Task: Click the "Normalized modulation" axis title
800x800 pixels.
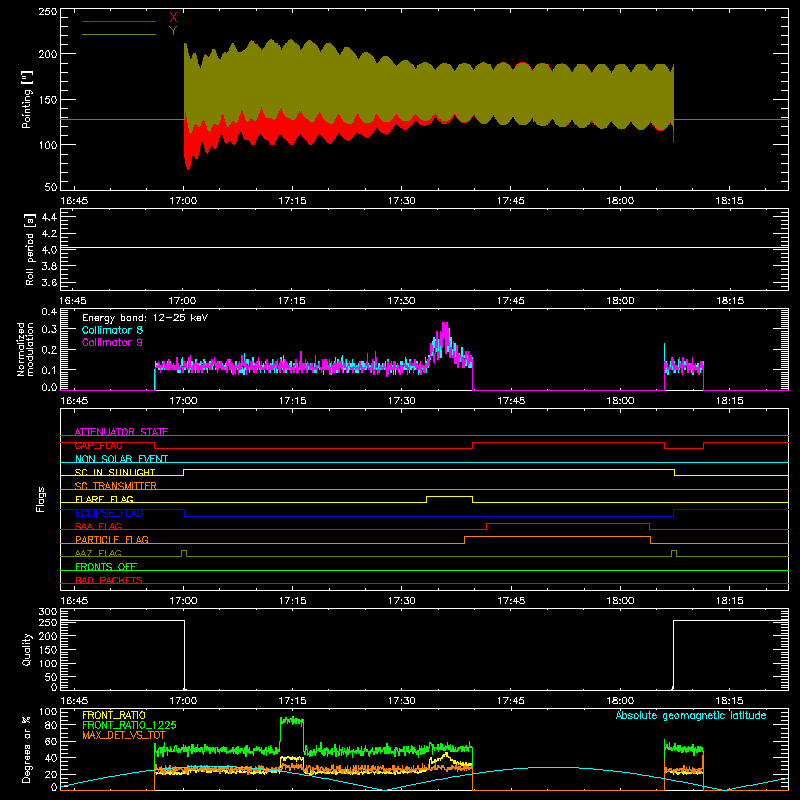Action: click(25, 349)
